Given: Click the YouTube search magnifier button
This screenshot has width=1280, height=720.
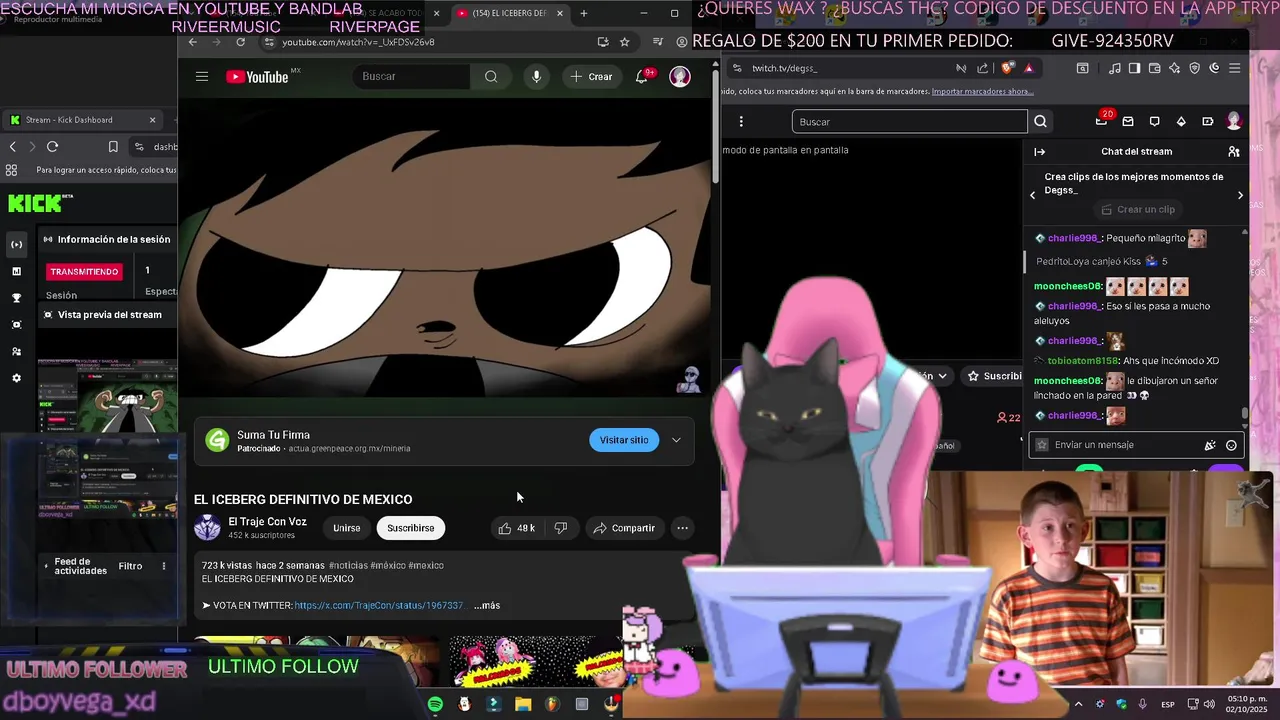Looking at the screenshot, I should point(491,76).
